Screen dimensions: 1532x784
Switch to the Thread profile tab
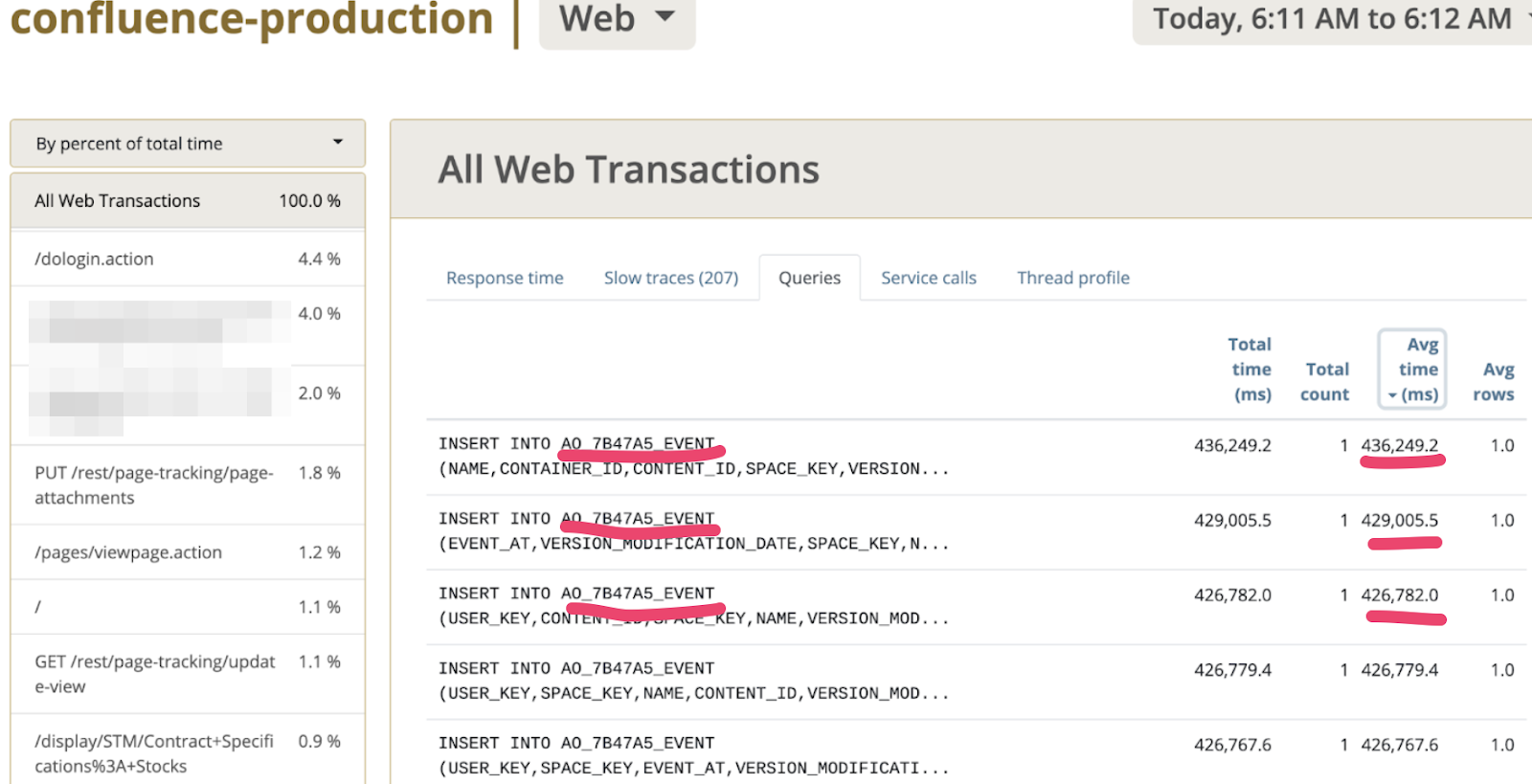pos(1073,278)
